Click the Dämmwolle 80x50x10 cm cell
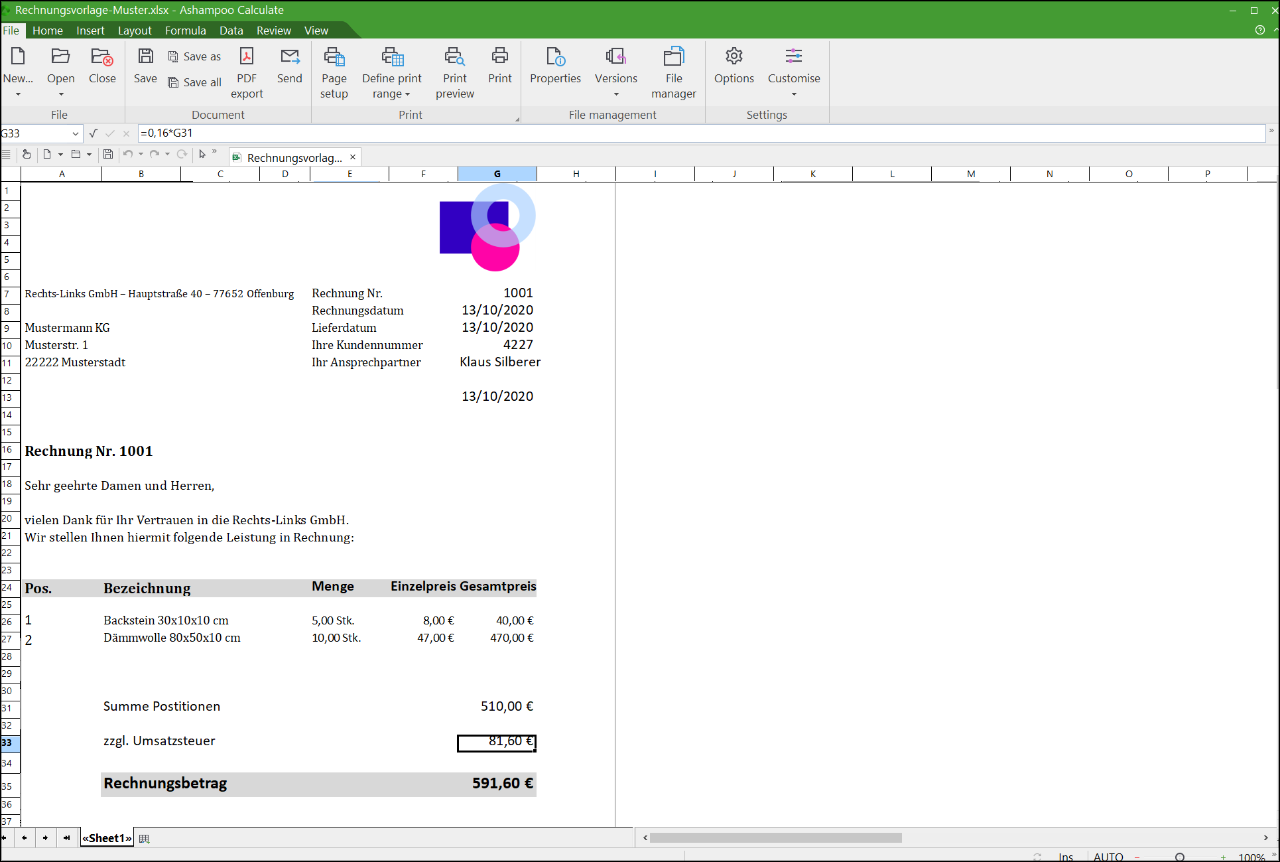Viewport: 1280px width, 862px height. click(171, 638)
